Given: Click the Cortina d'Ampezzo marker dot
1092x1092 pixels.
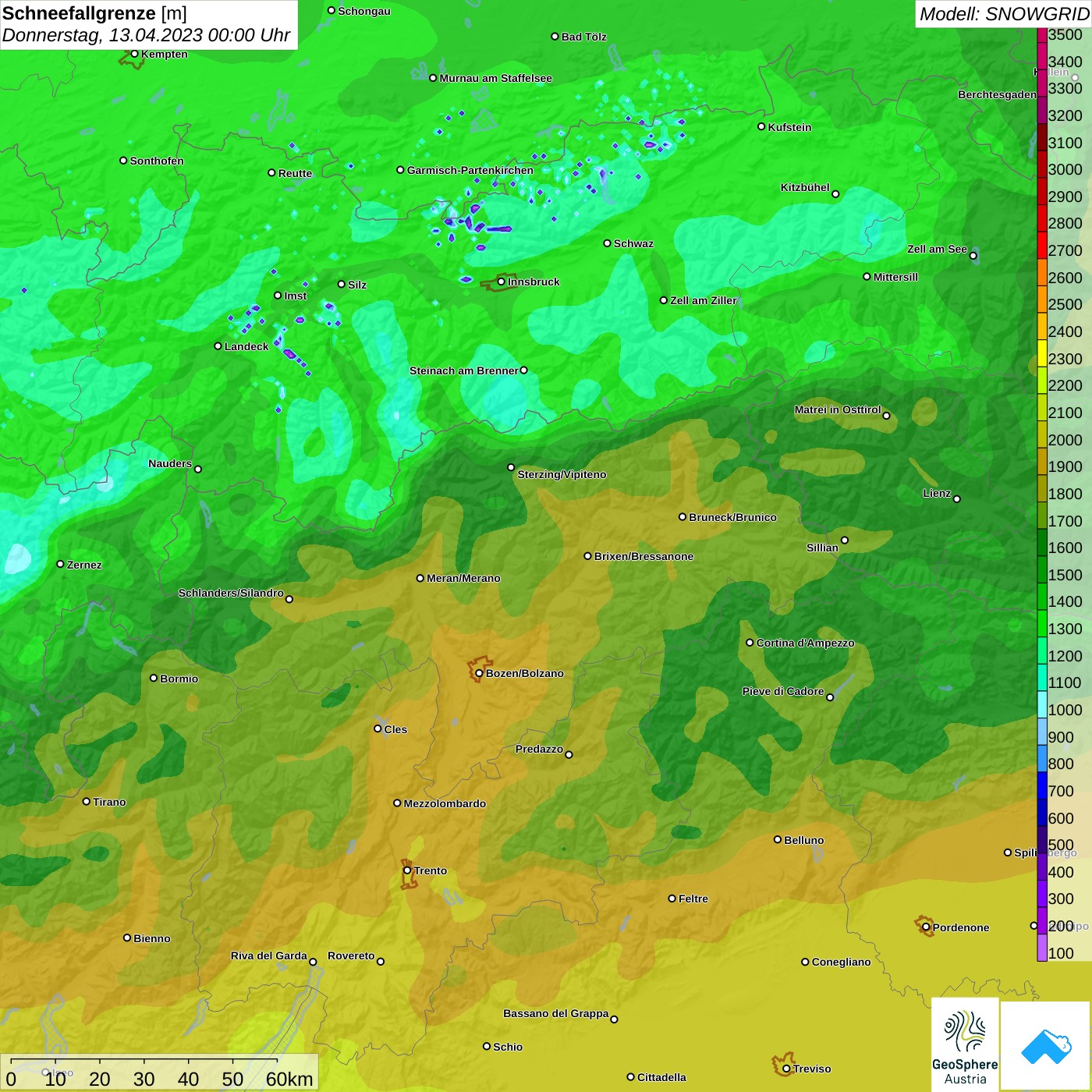Looking at the screenshot, I should pyautogui.click(x=750, y=643).
